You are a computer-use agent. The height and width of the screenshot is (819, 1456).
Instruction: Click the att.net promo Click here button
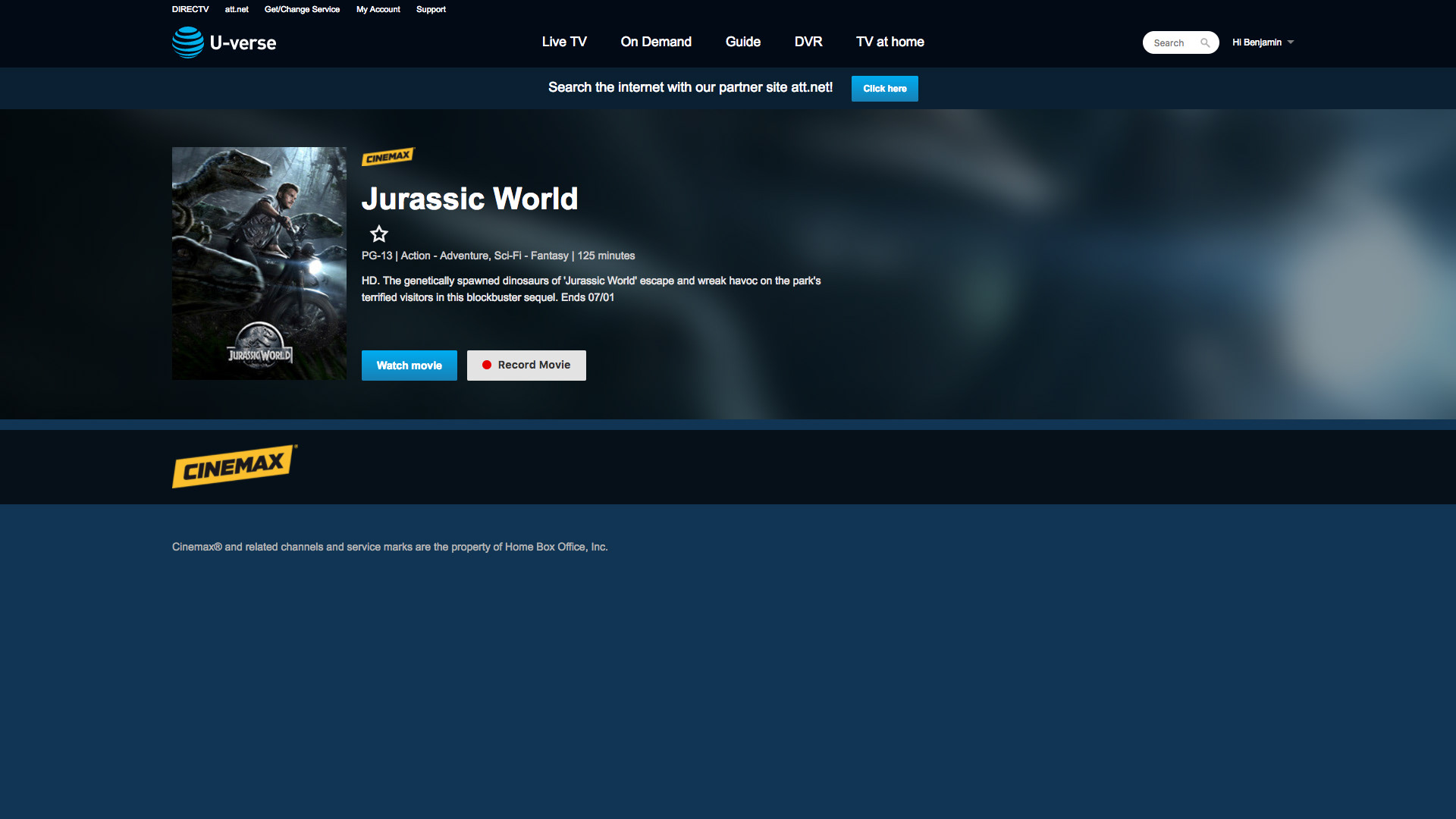click(x=884, y=89)
